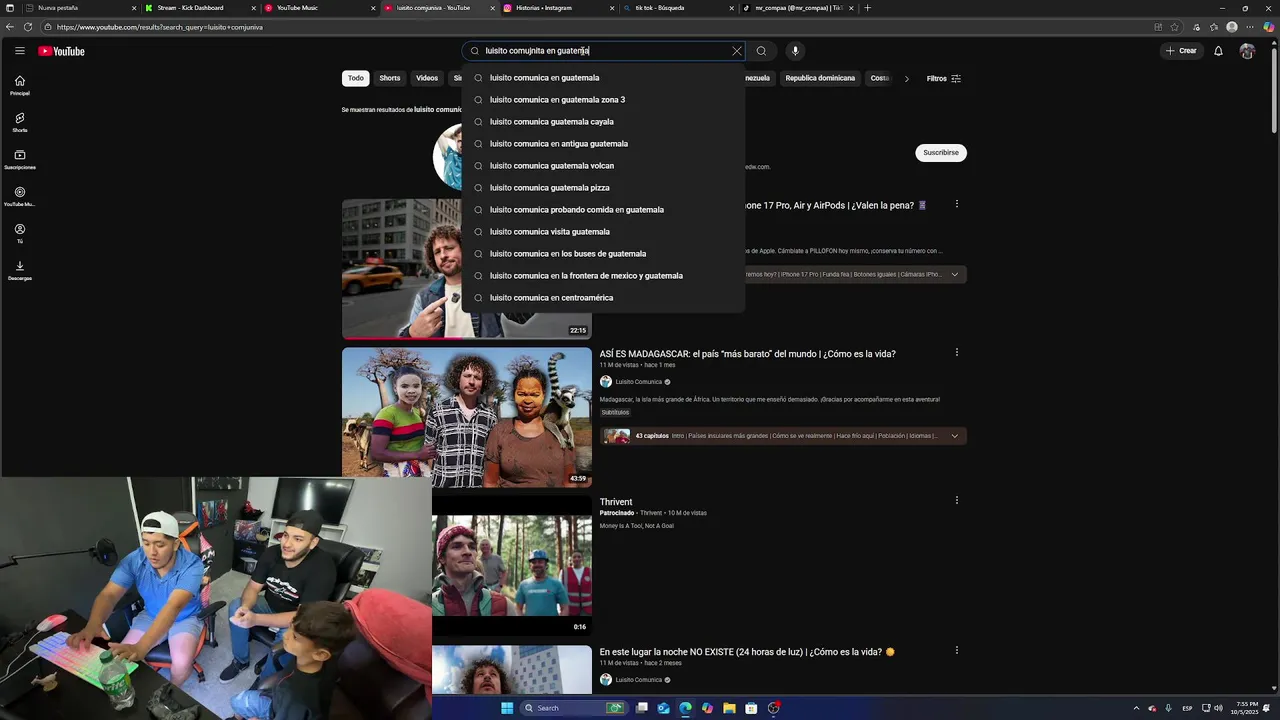The height and width of the screenshot is (720, 1280).
Task: Click the browser address bar URL
Action: (x=160, y=27)
